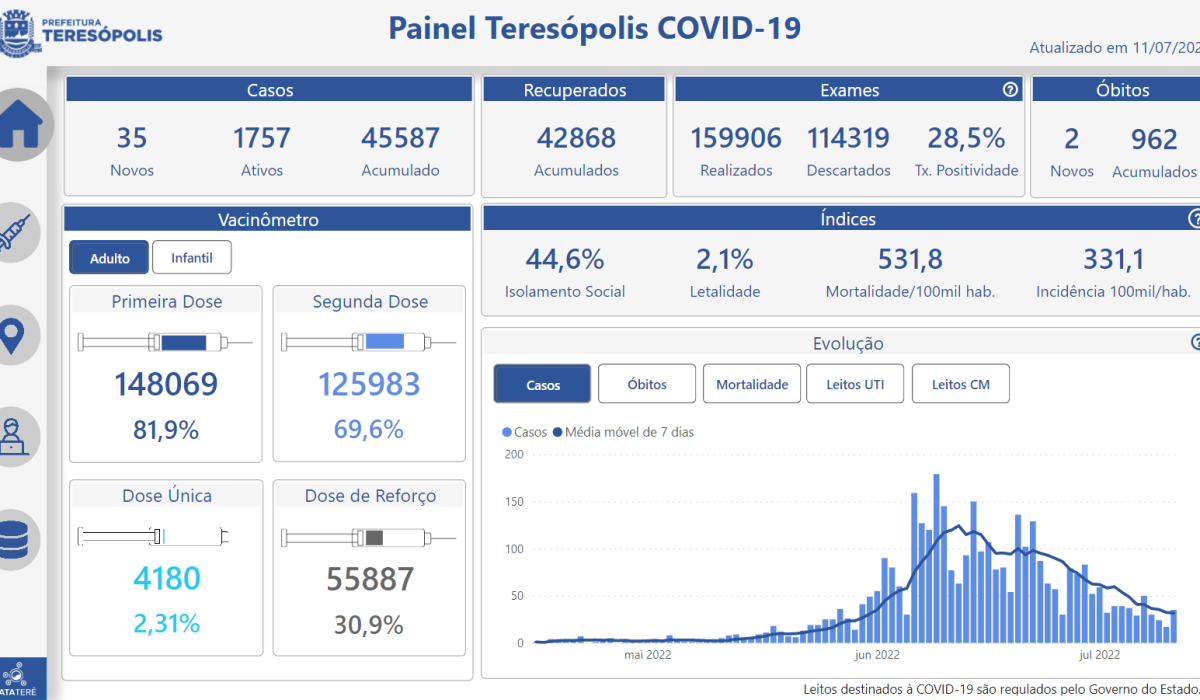Click the Casos legend color marker
1200x700 pixels.
point(506,433)
